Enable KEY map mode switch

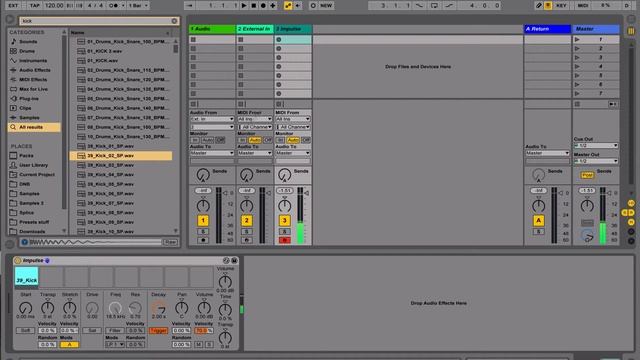[561, 6]
